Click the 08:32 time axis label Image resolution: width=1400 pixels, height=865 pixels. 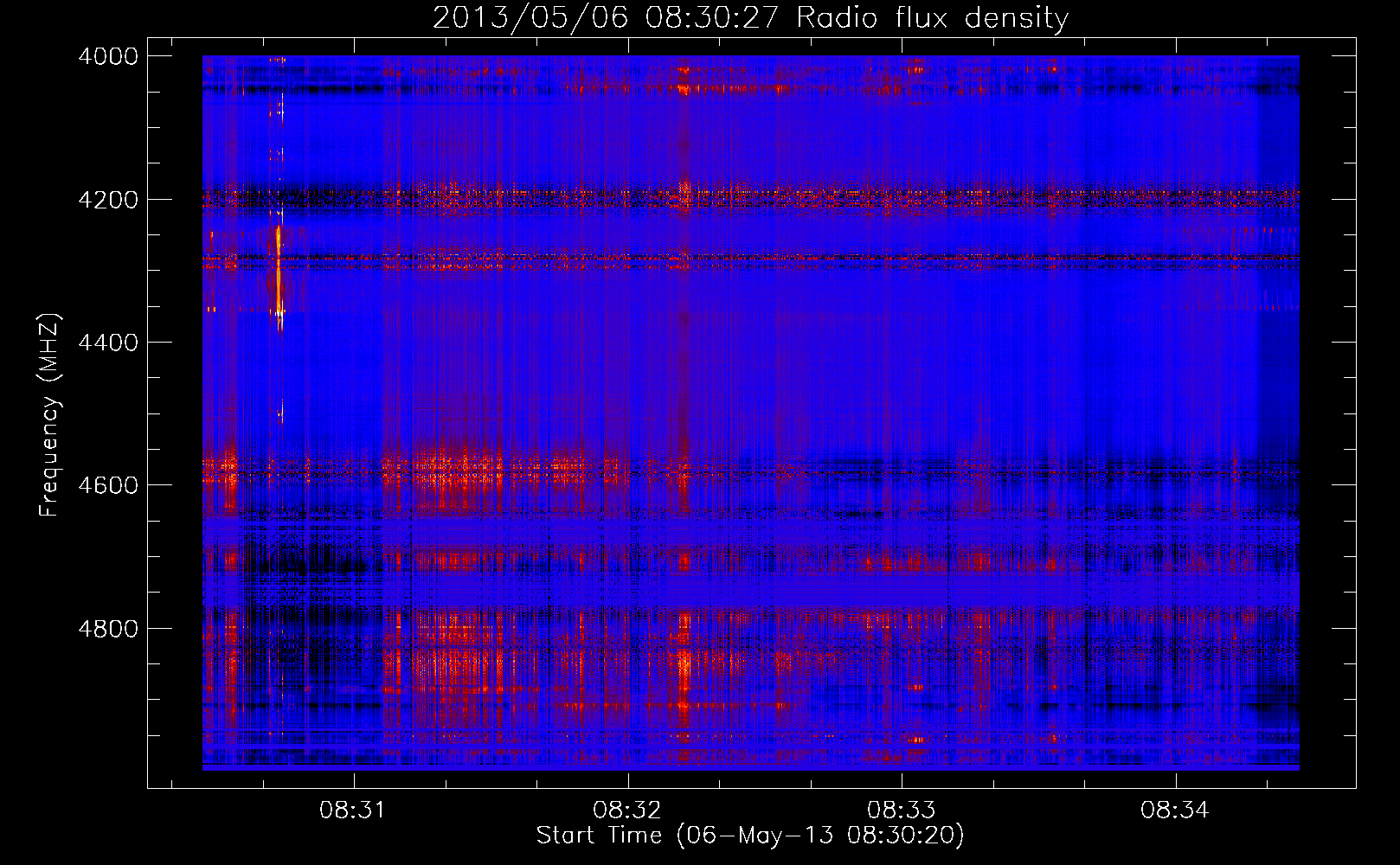click(x=626, y=810)
